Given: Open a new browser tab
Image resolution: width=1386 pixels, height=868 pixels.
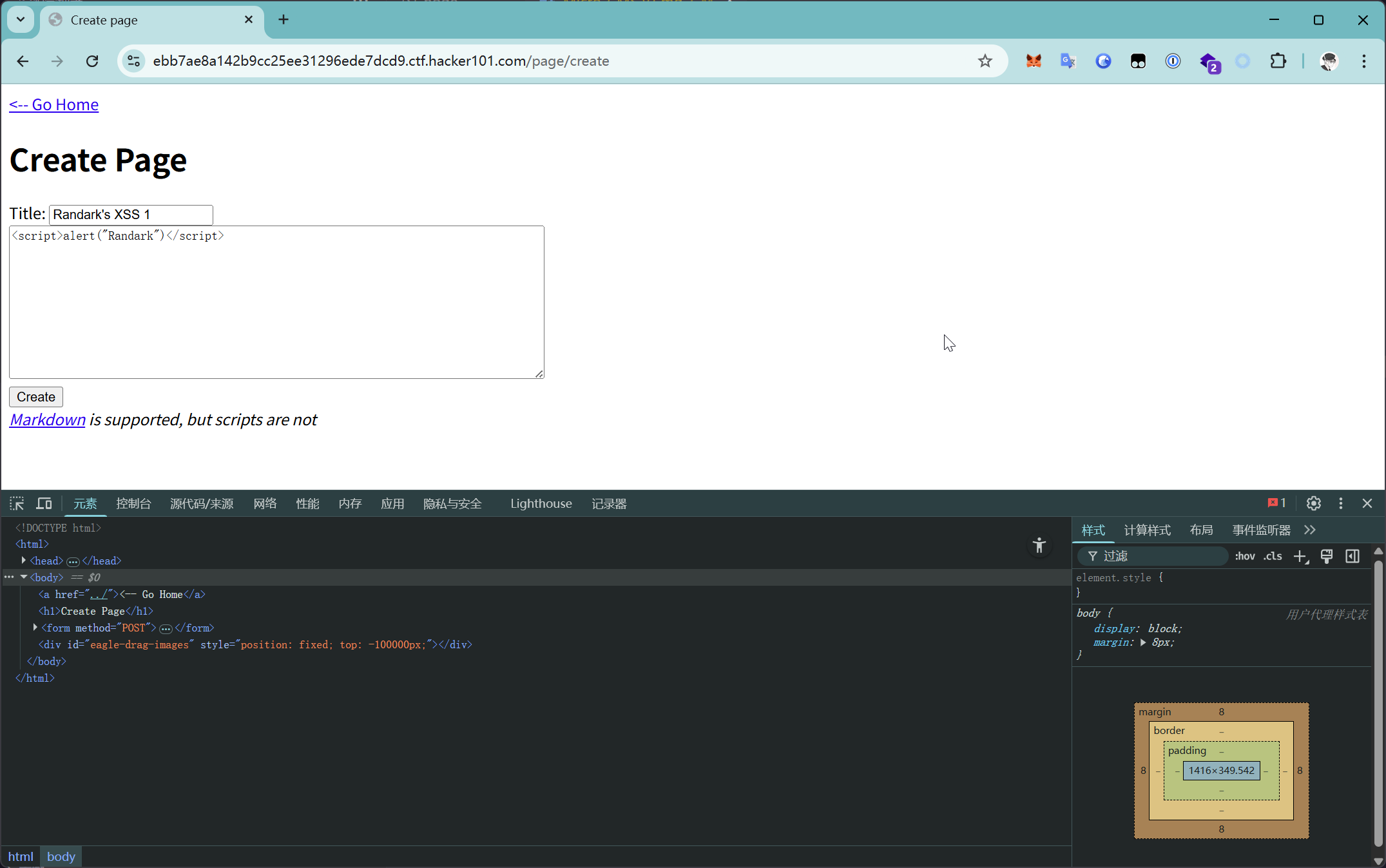Looking at the screenshot, I should point(284,20).
